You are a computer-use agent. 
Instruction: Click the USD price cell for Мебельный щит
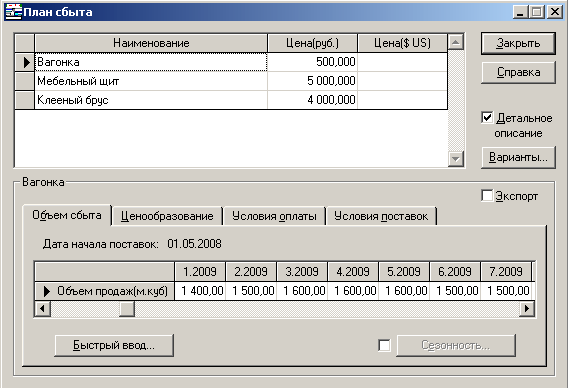402,81
